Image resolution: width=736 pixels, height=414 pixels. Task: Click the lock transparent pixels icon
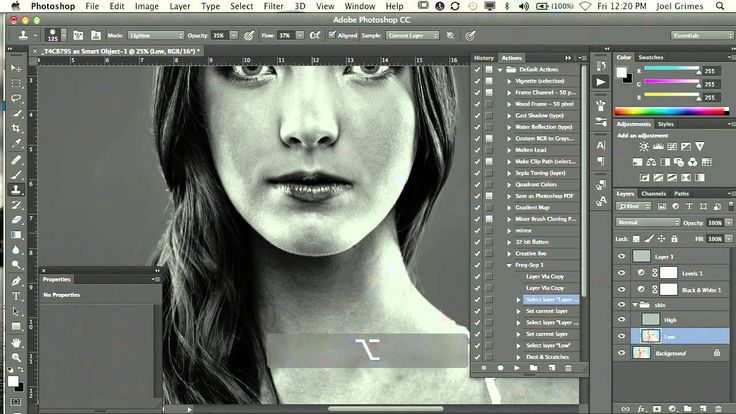coord(638,240)
